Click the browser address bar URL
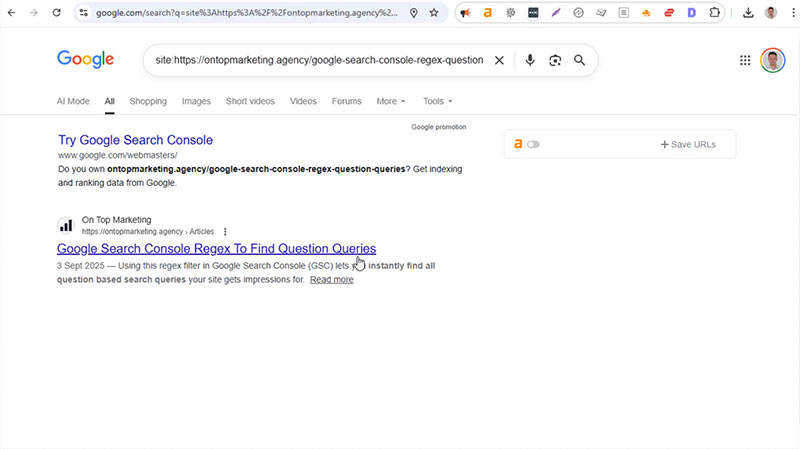 click(x=246, y=13)
